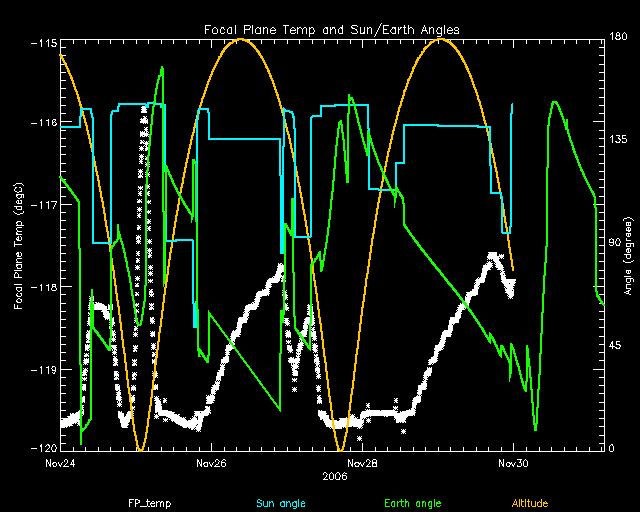Click the 180 degree angle tick label
Screen dimensions: 640x512
pyautogui.click(x=618, y=37)
